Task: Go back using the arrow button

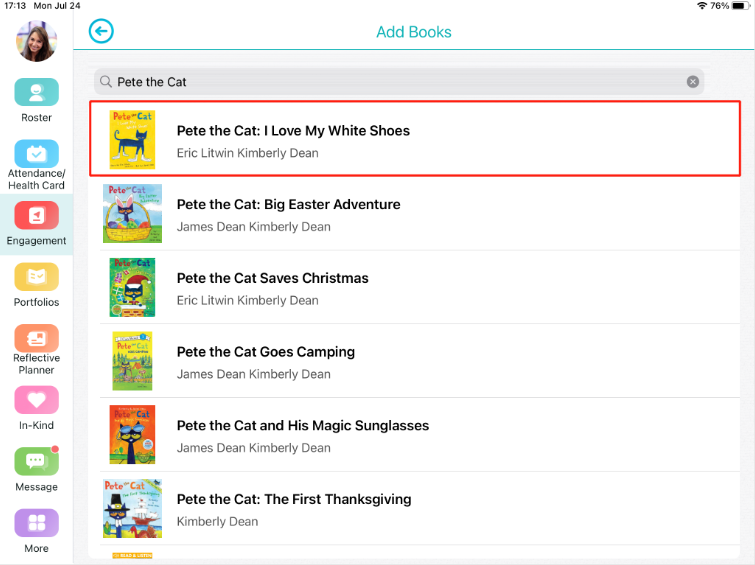Action: 101,31
